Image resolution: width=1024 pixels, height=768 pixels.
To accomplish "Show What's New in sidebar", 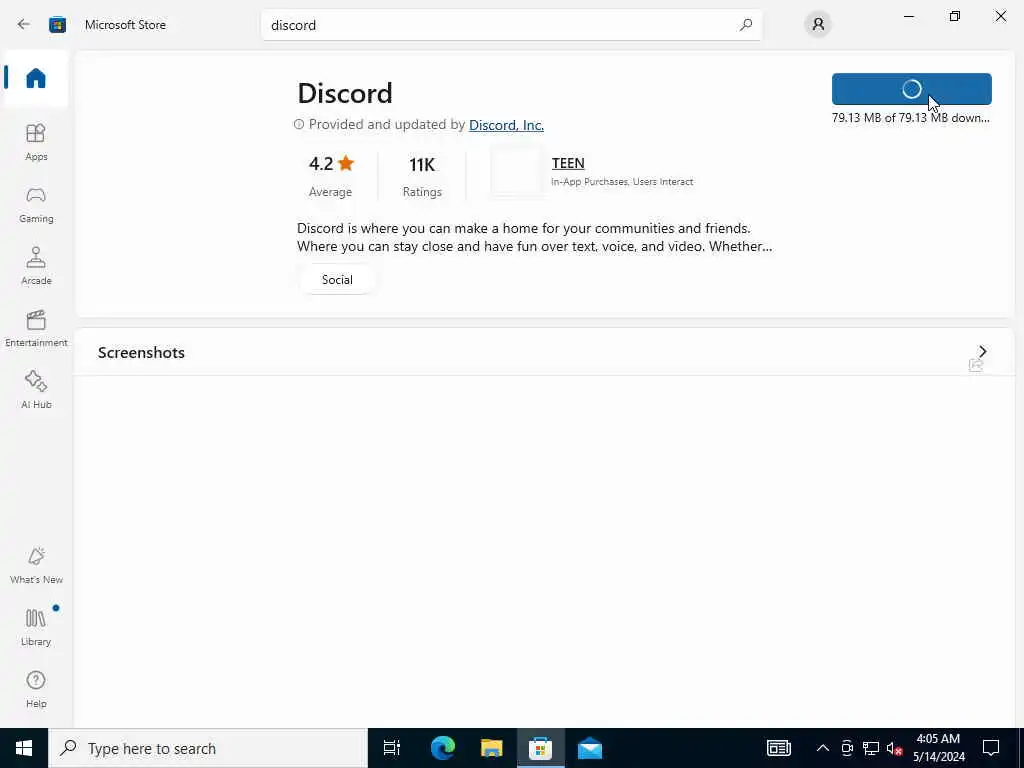I will (x=36, y=565).
